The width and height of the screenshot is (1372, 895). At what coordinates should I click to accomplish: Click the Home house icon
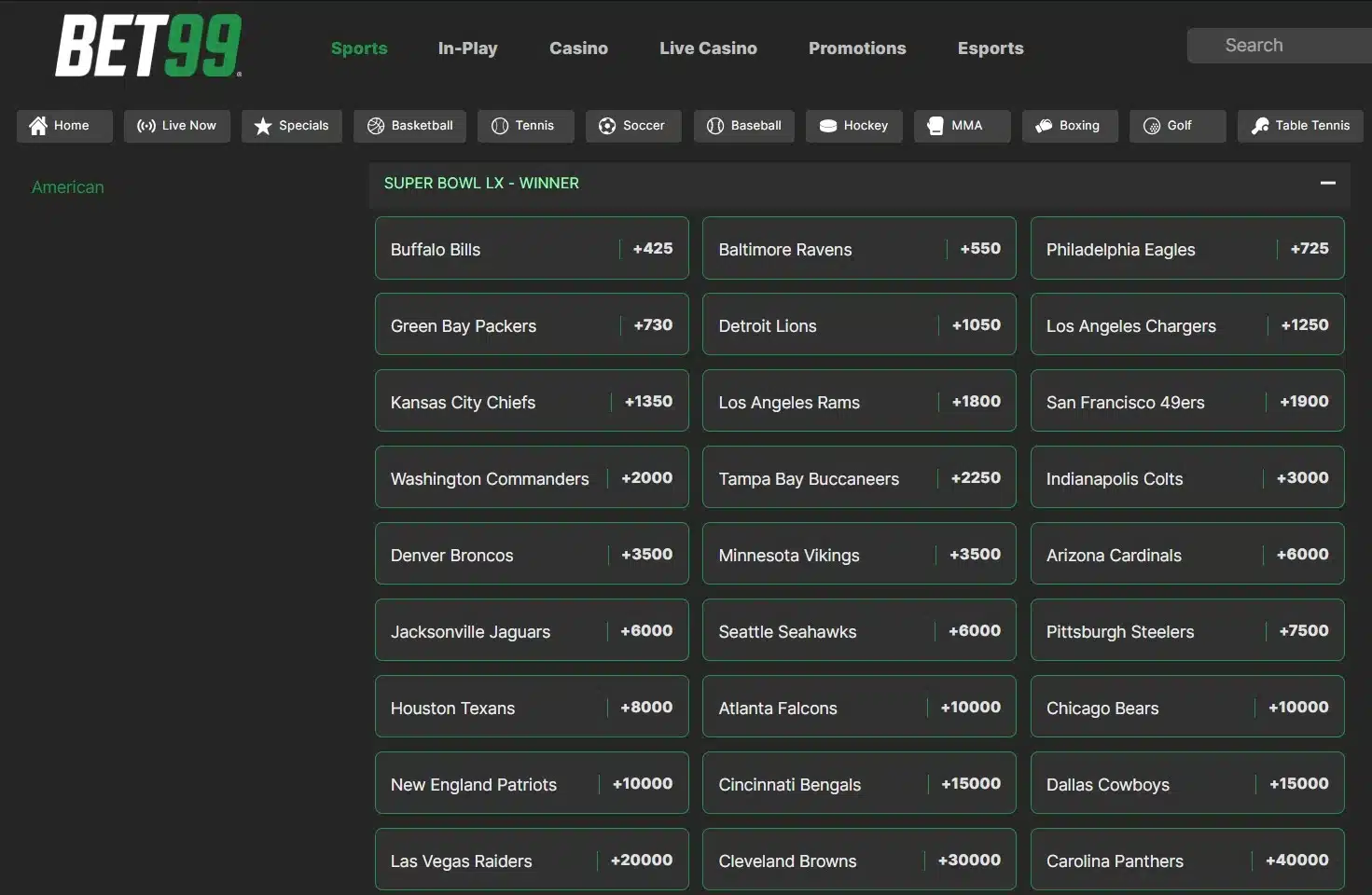pos(38,126)
